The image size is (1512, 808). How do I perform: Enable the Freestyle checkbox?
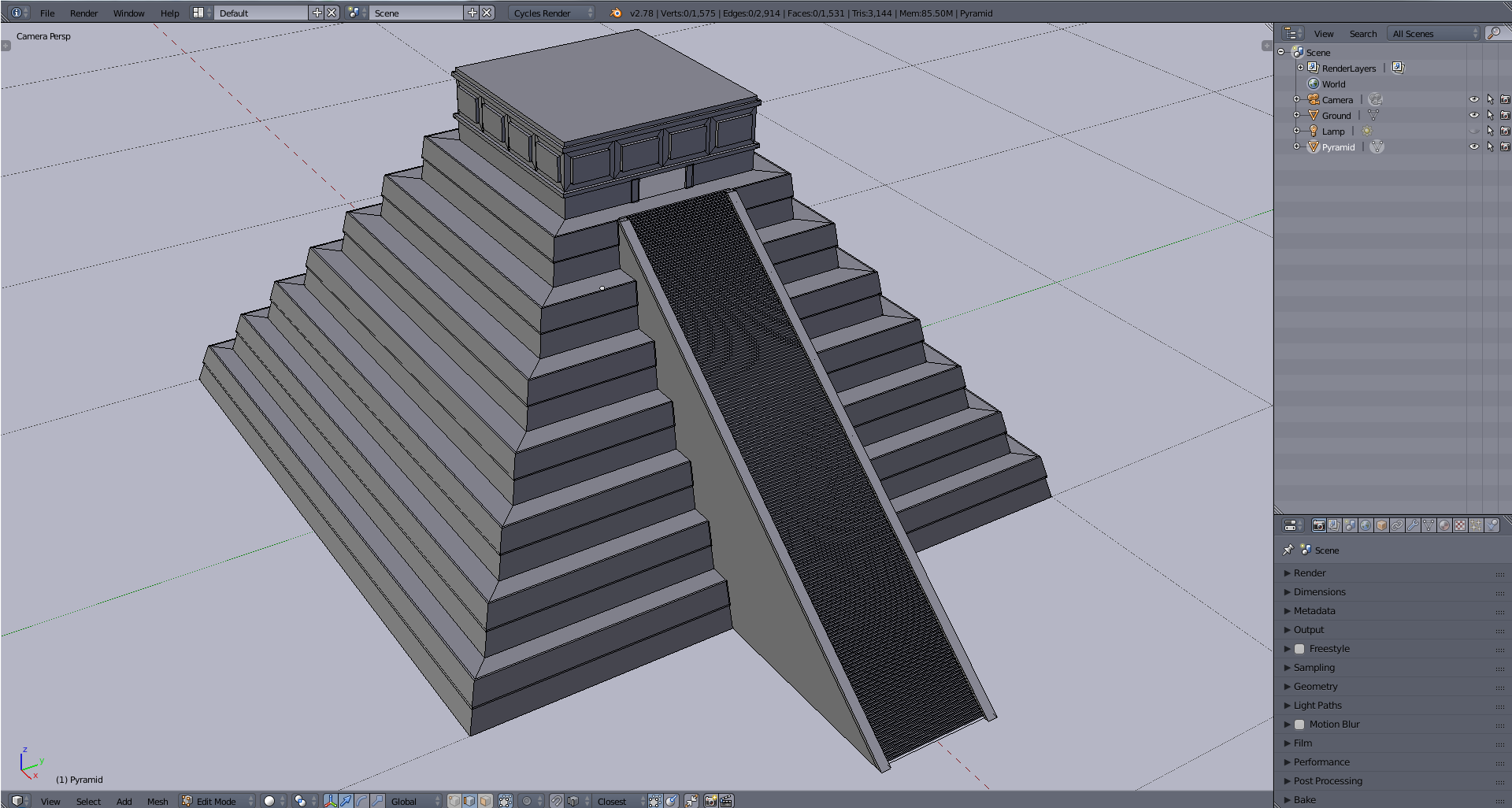(x=1299, y=649)
